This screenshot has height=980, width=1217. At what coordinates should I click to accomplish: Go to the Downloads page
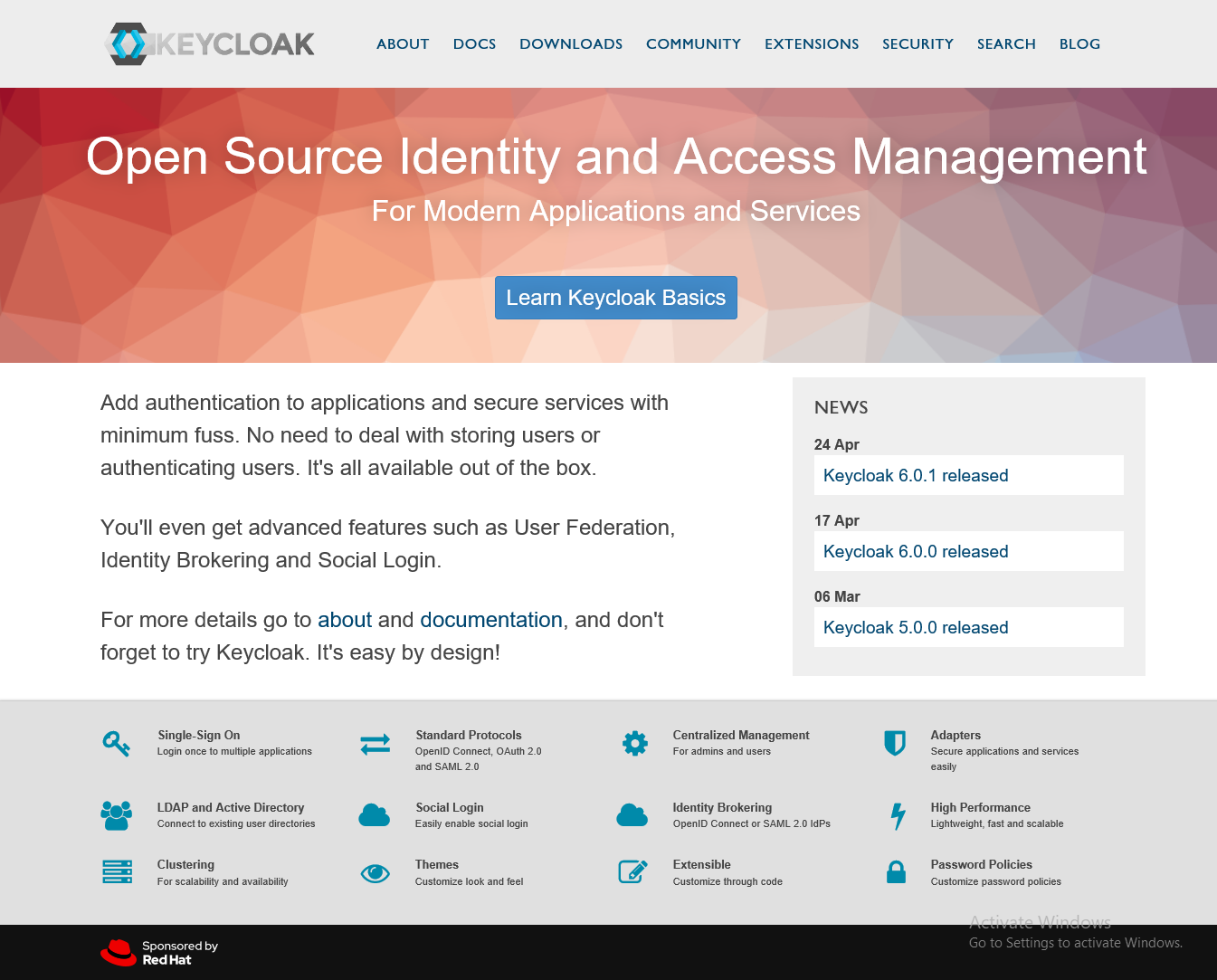click(x=571, y=43)
